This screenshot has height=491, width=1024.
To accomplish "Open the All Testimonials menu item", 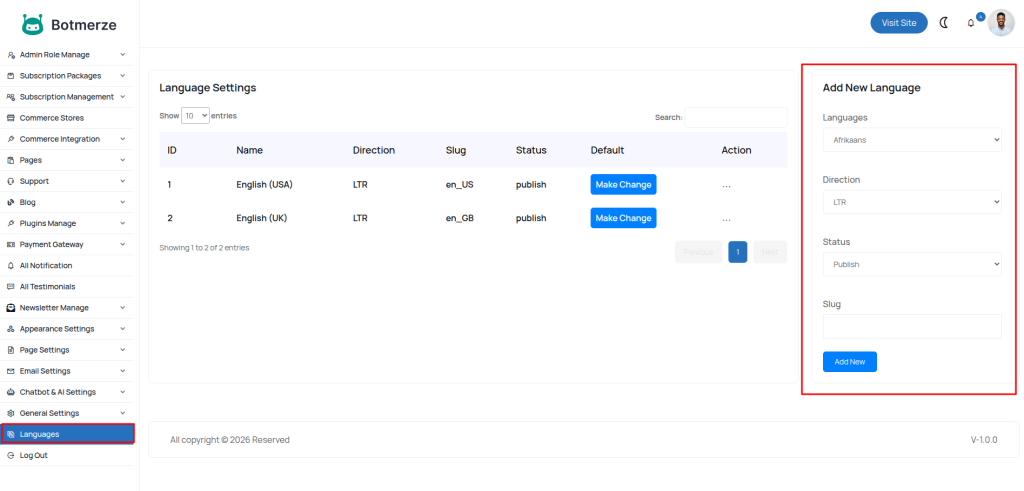I will [47, 286].
